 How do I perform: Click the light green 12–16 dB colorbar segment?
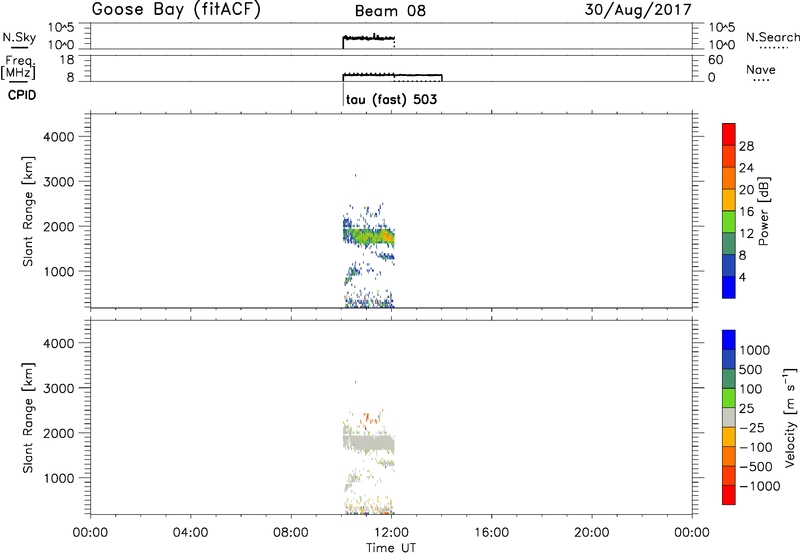point(729,222)
